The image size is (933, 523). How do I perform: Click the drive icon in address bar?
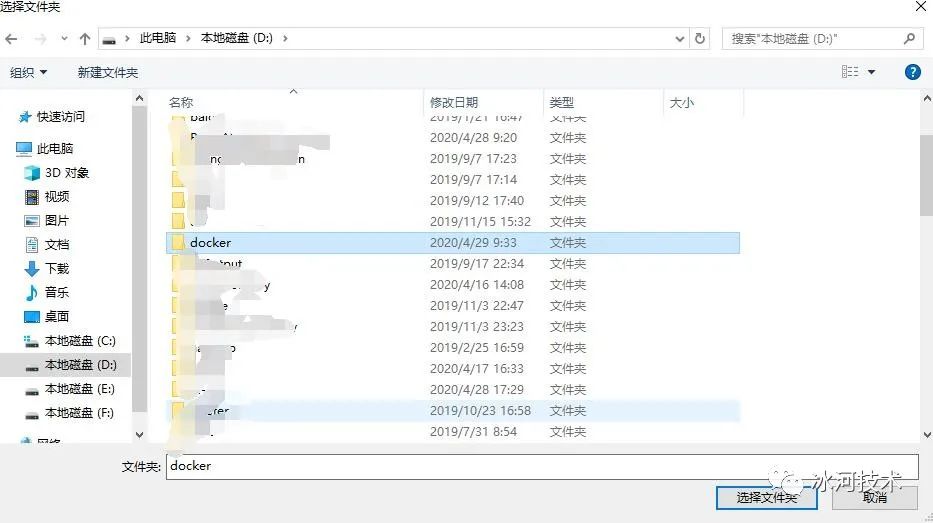109,39
